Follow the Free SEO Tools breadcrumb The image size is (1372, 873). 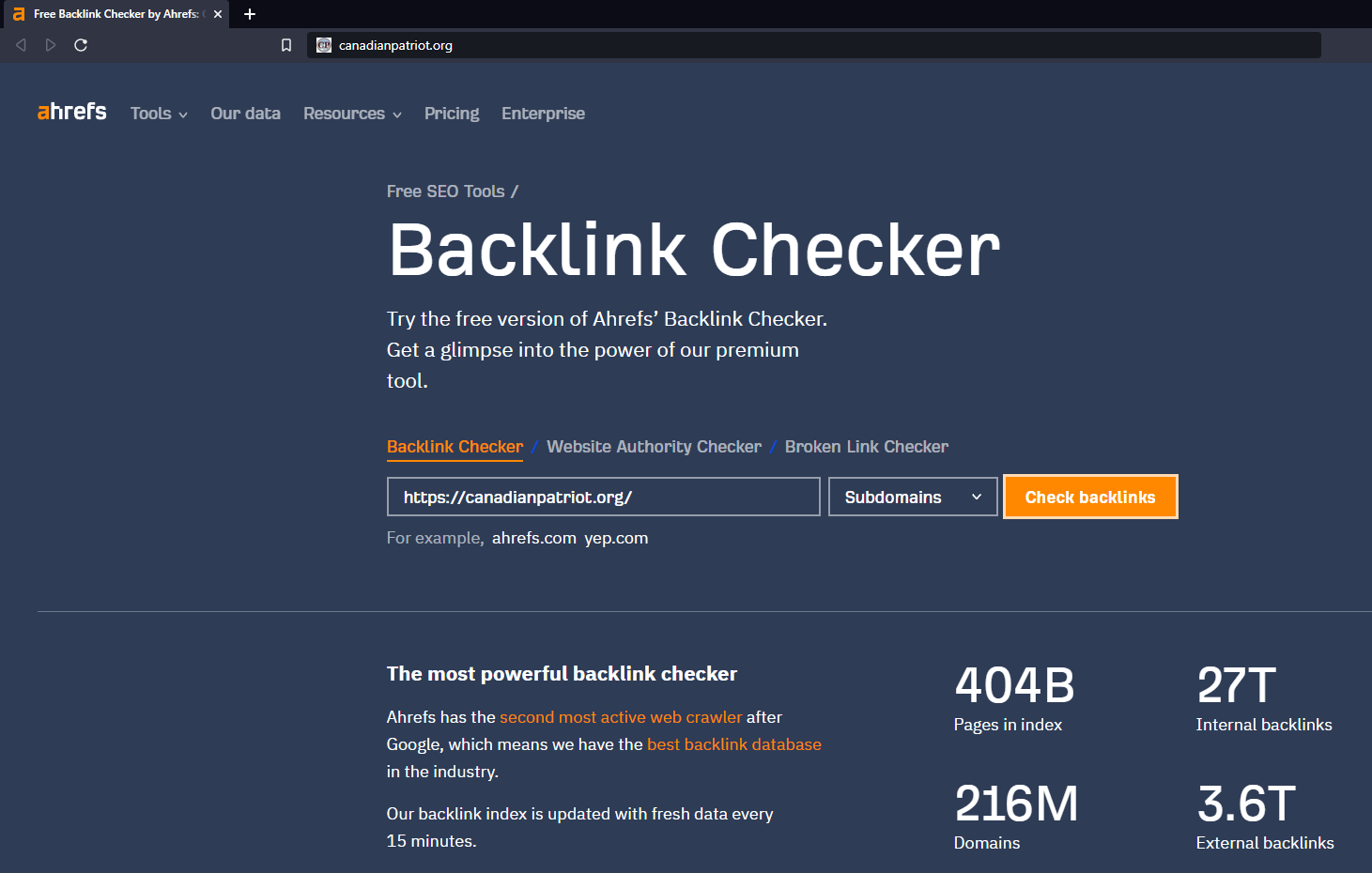point(446,191)
